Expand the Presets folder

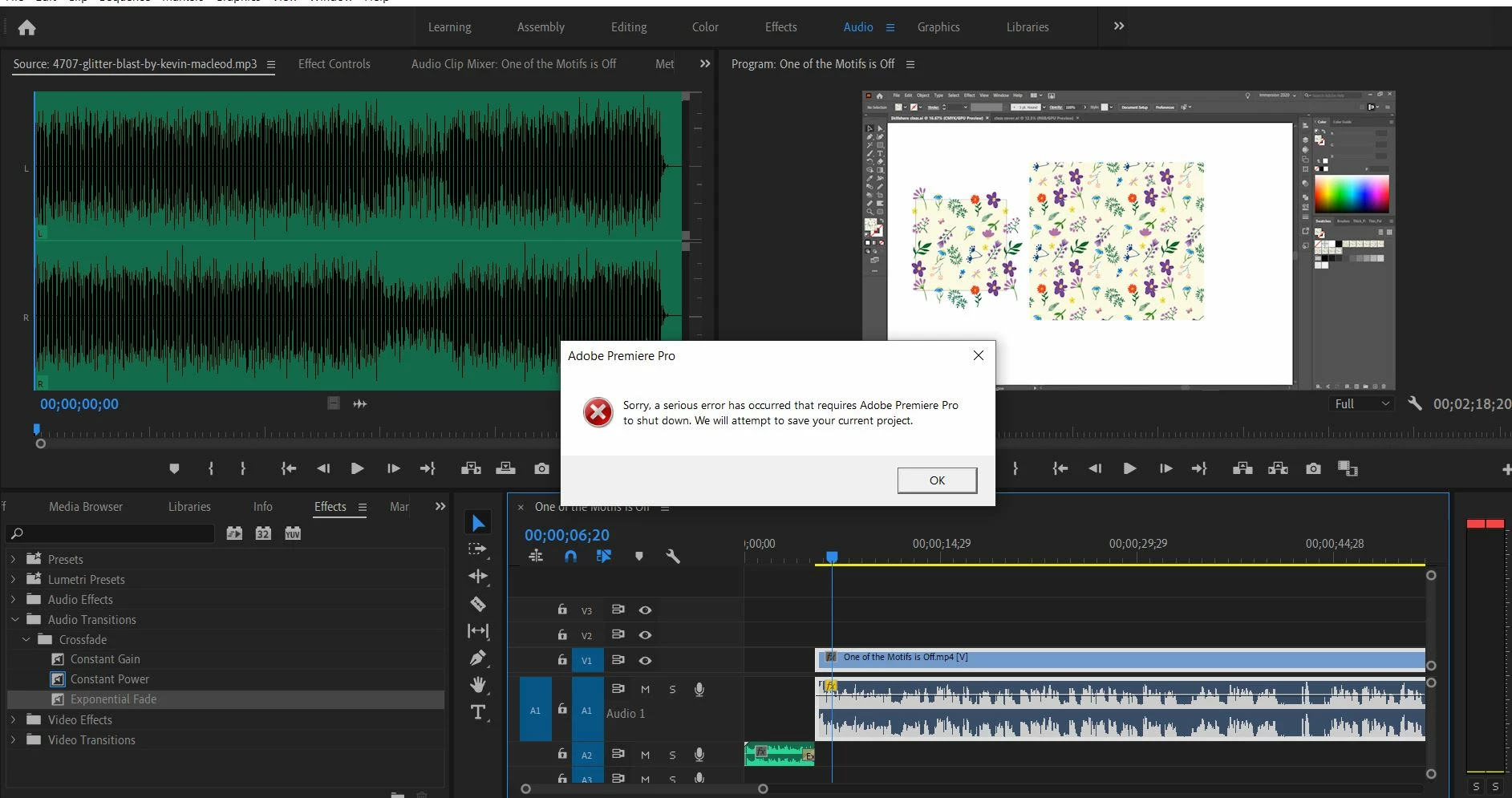pos(13,559)
